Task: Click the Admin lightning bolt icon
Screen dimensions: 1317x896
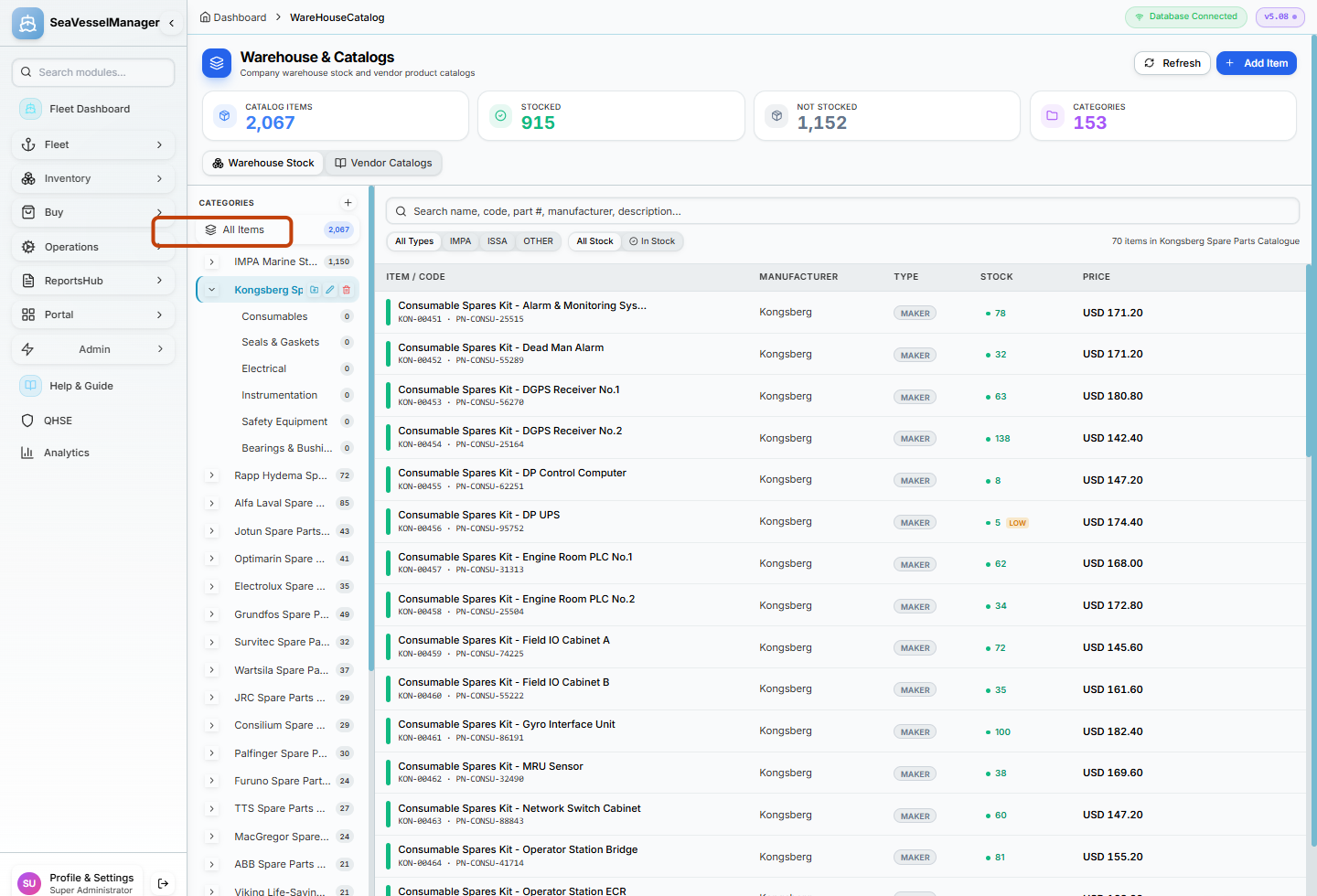Action: coord(28,349)
